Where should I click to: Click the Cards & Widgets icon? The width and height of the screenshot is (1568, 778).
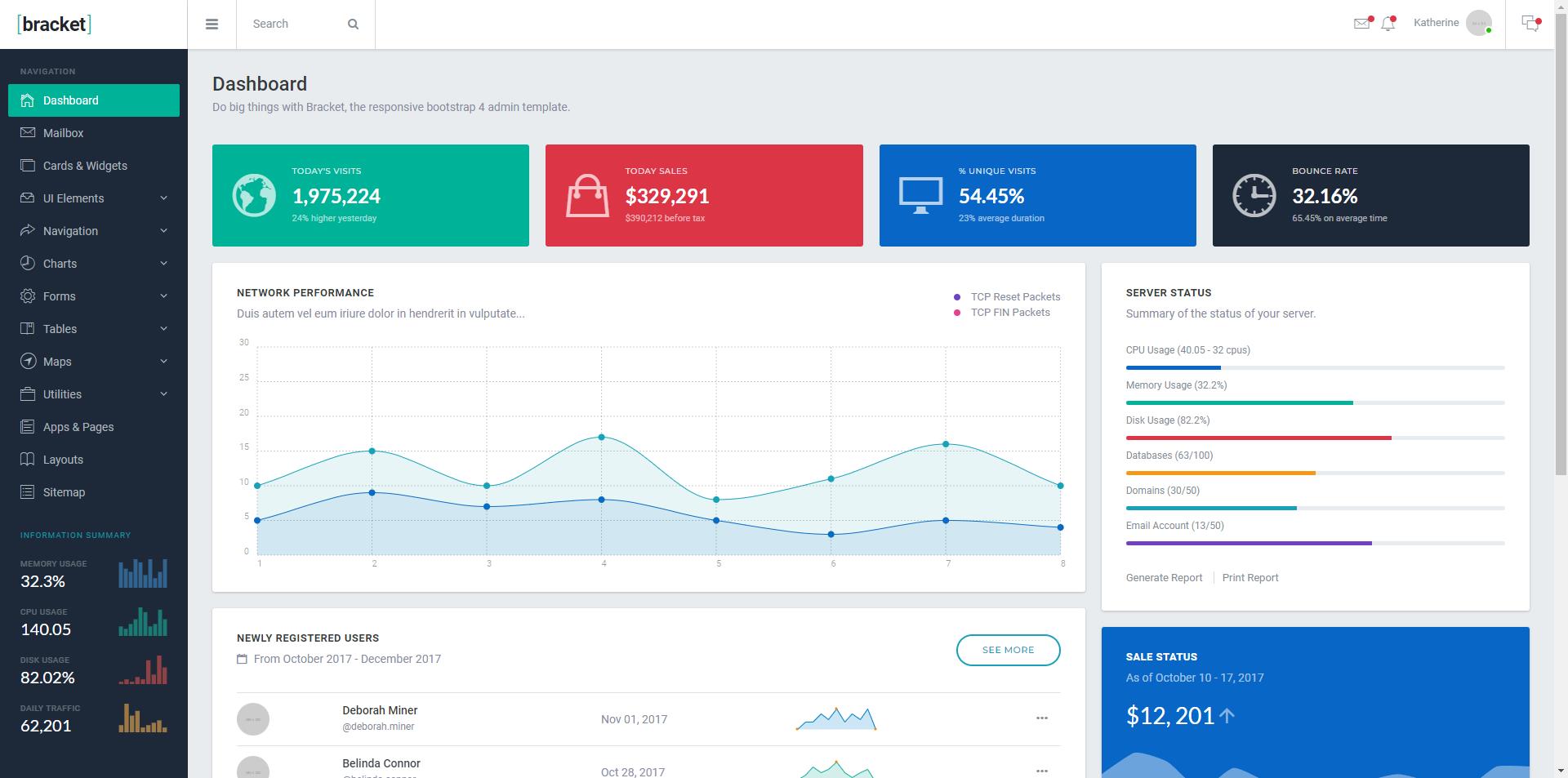(x=28, y=165)
